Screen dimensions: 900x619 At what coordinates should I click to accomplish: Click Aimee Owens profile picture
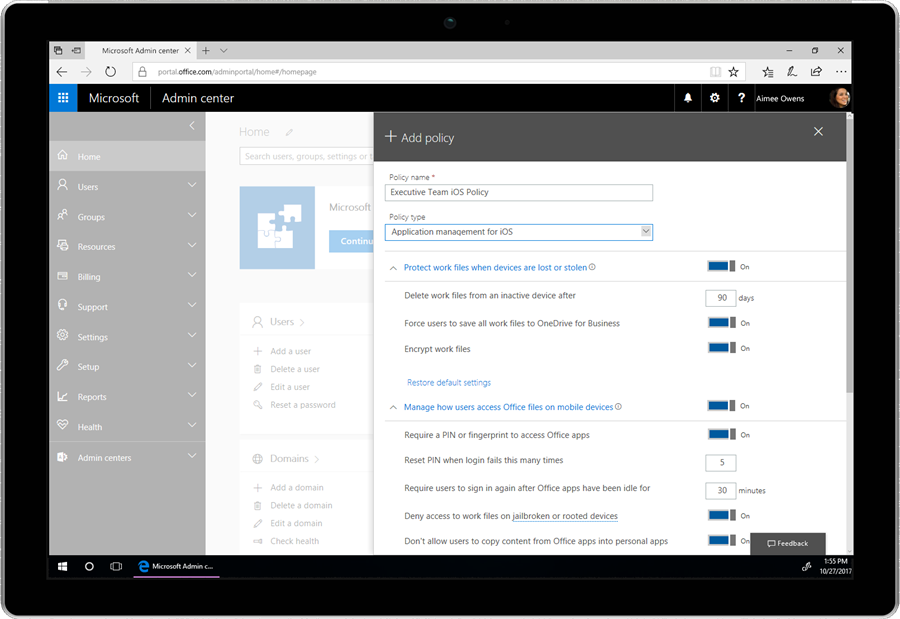[x=838, y=98]
